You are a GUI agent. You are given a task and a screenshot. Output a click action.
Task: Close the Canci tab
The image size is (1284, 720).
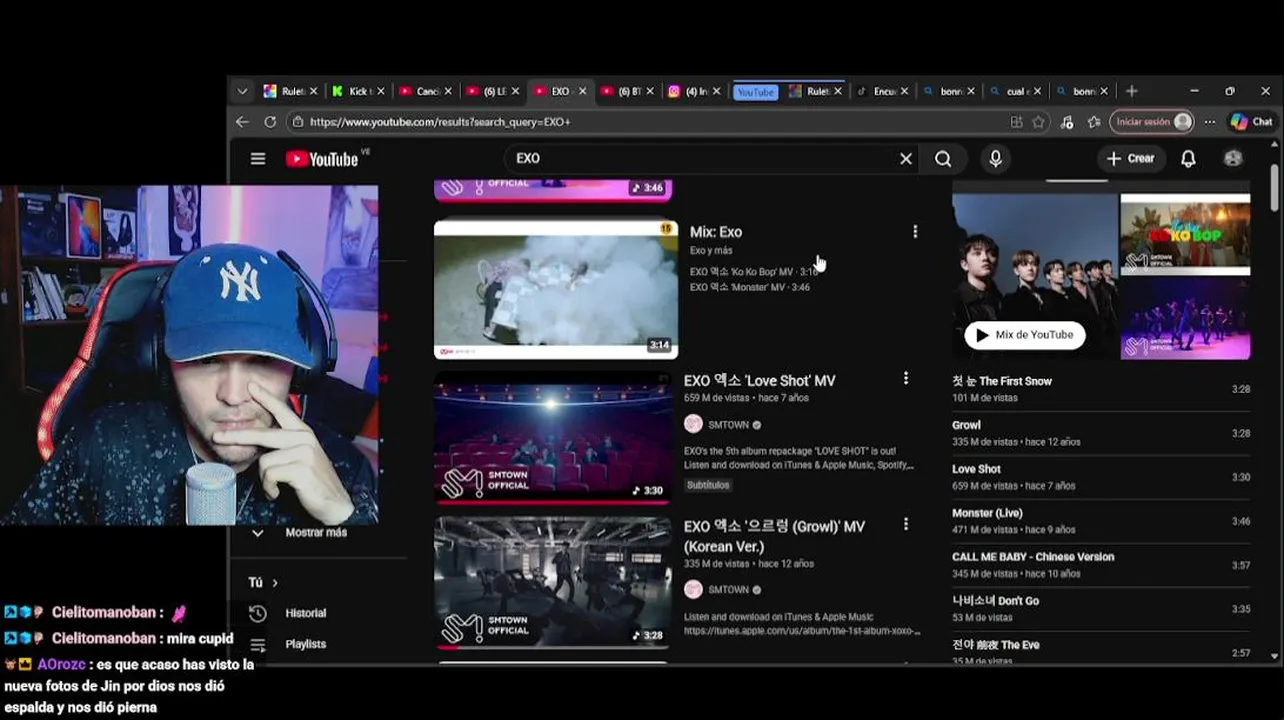(448, 91)
